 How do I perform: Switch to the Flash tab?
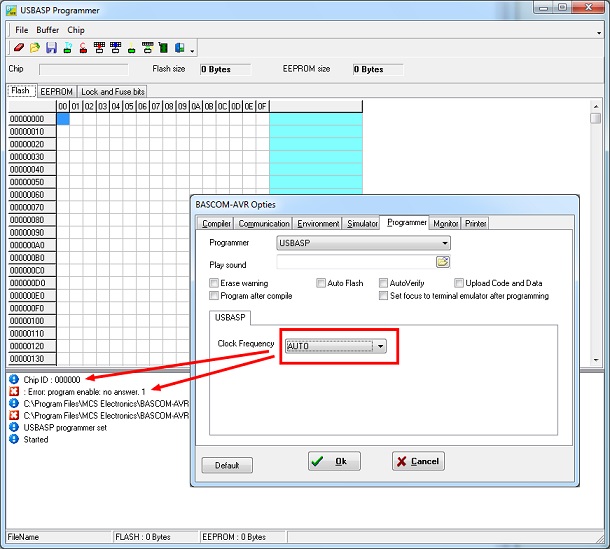(21, 91)
